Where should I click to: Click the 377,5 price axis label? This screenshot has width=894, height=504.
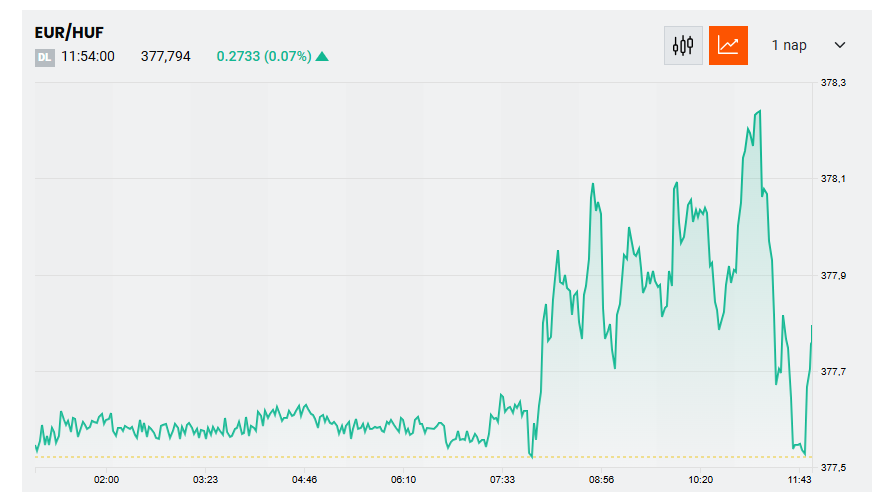[x=834, y=468]
